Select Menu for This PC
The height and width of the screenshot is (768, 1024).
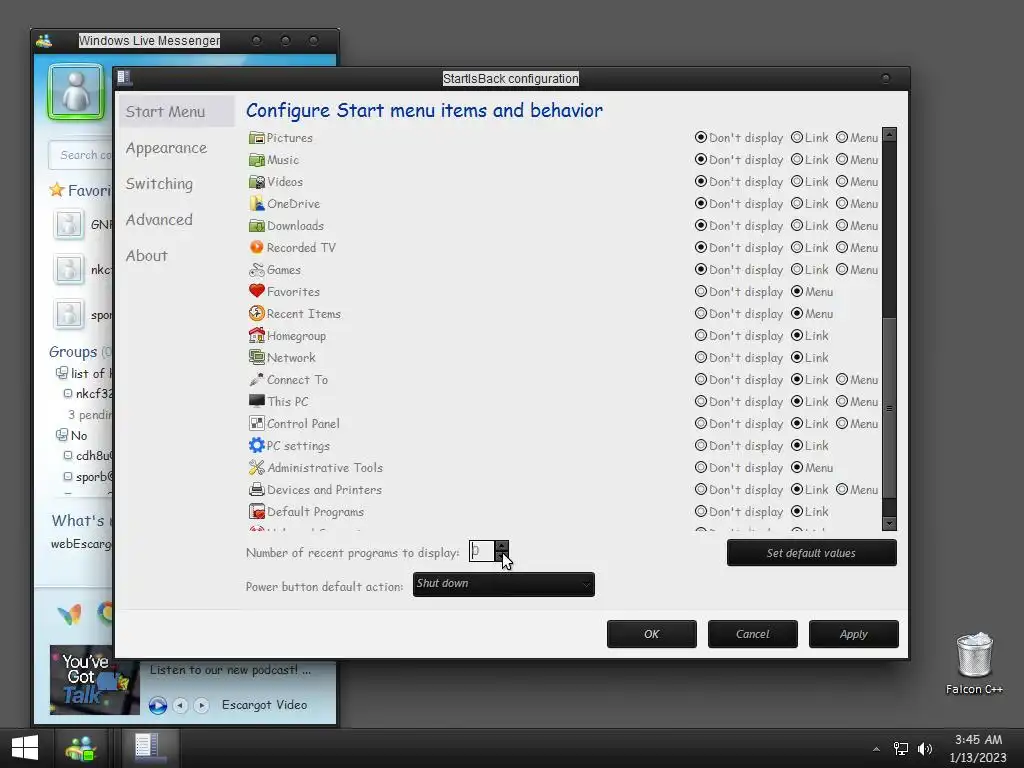tap(842, 402)
